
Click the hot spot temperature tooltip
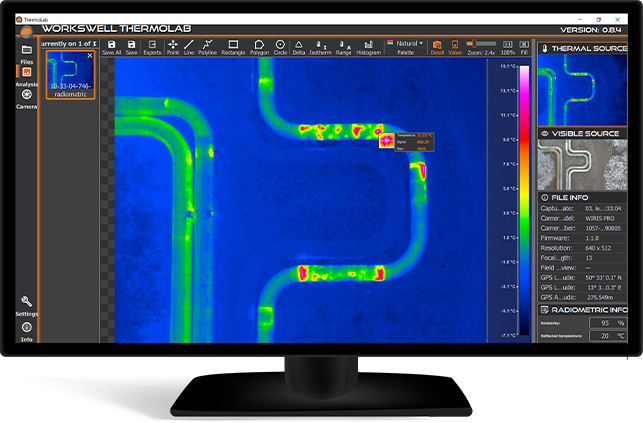tap(414, 142)
